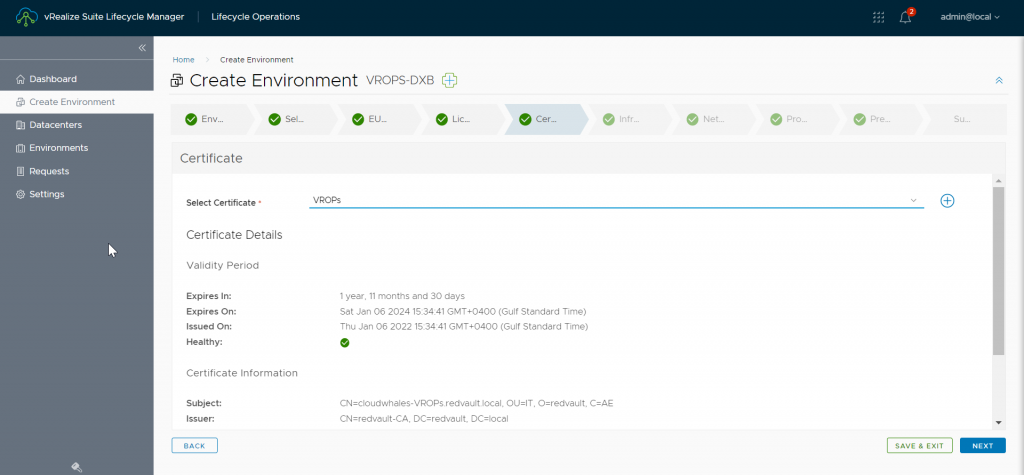The image size is (1024, 475).
Task: Go to the EU... wizard step
Action: click(x=377, y=120)
